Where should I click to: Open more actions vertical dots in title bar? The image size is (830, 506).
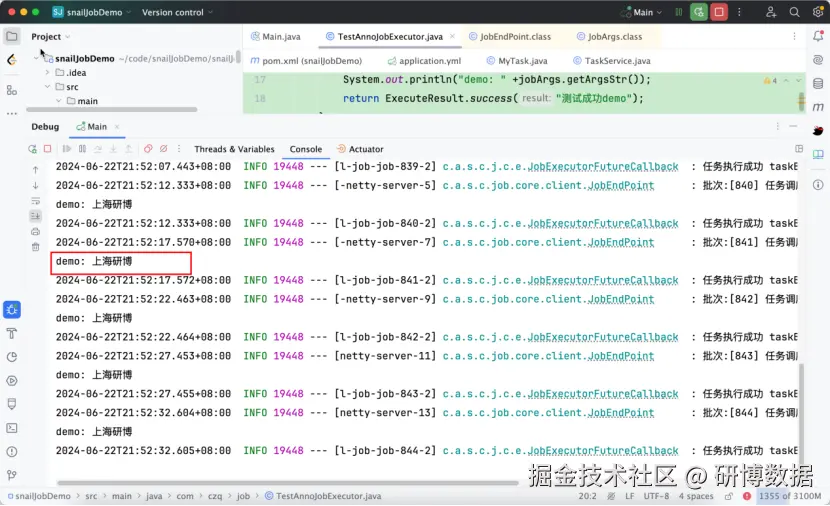click(x=739, y=12)
